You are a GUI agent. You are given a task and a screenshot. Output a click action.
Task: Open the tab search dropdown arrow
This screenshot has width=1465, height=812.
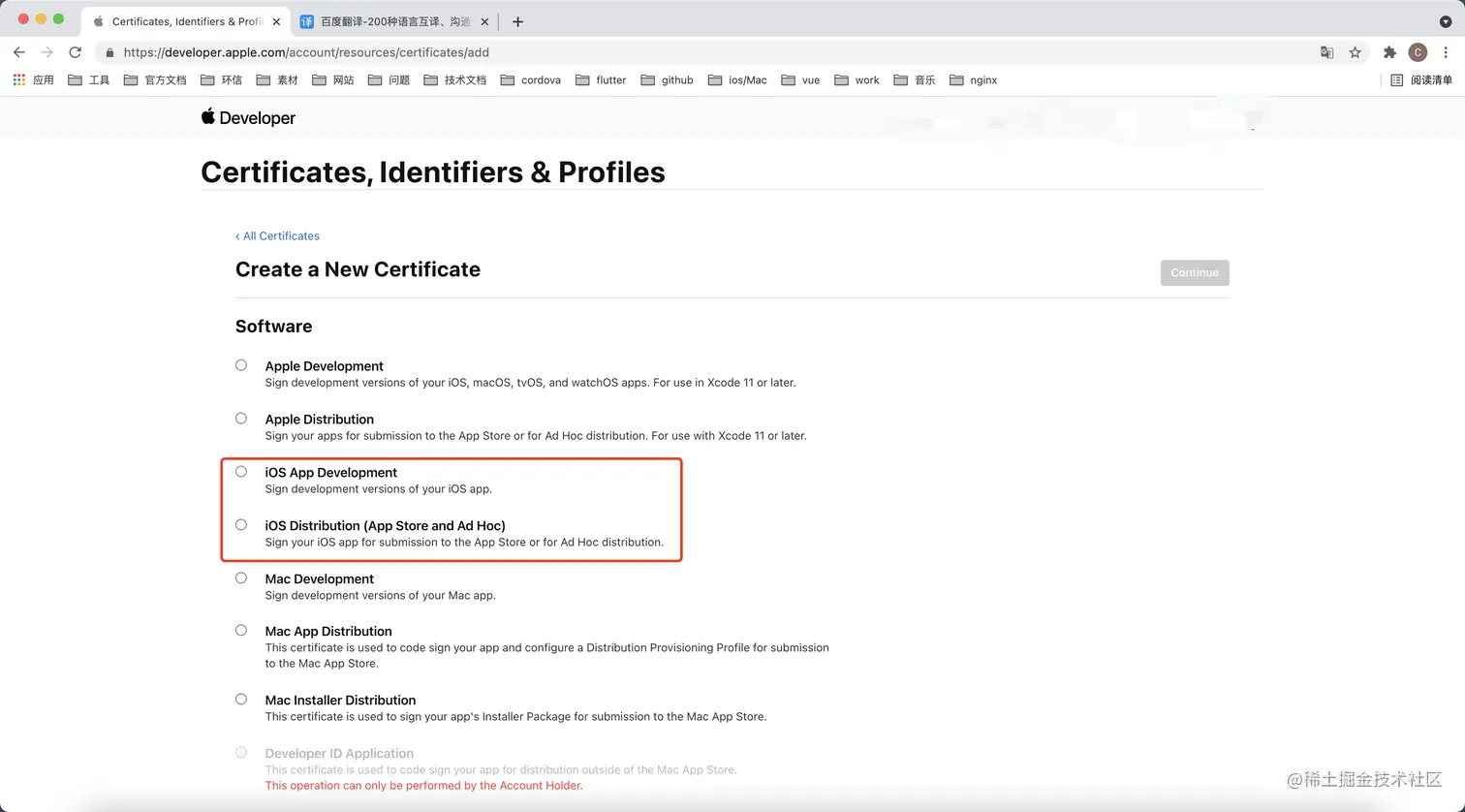1446,21
